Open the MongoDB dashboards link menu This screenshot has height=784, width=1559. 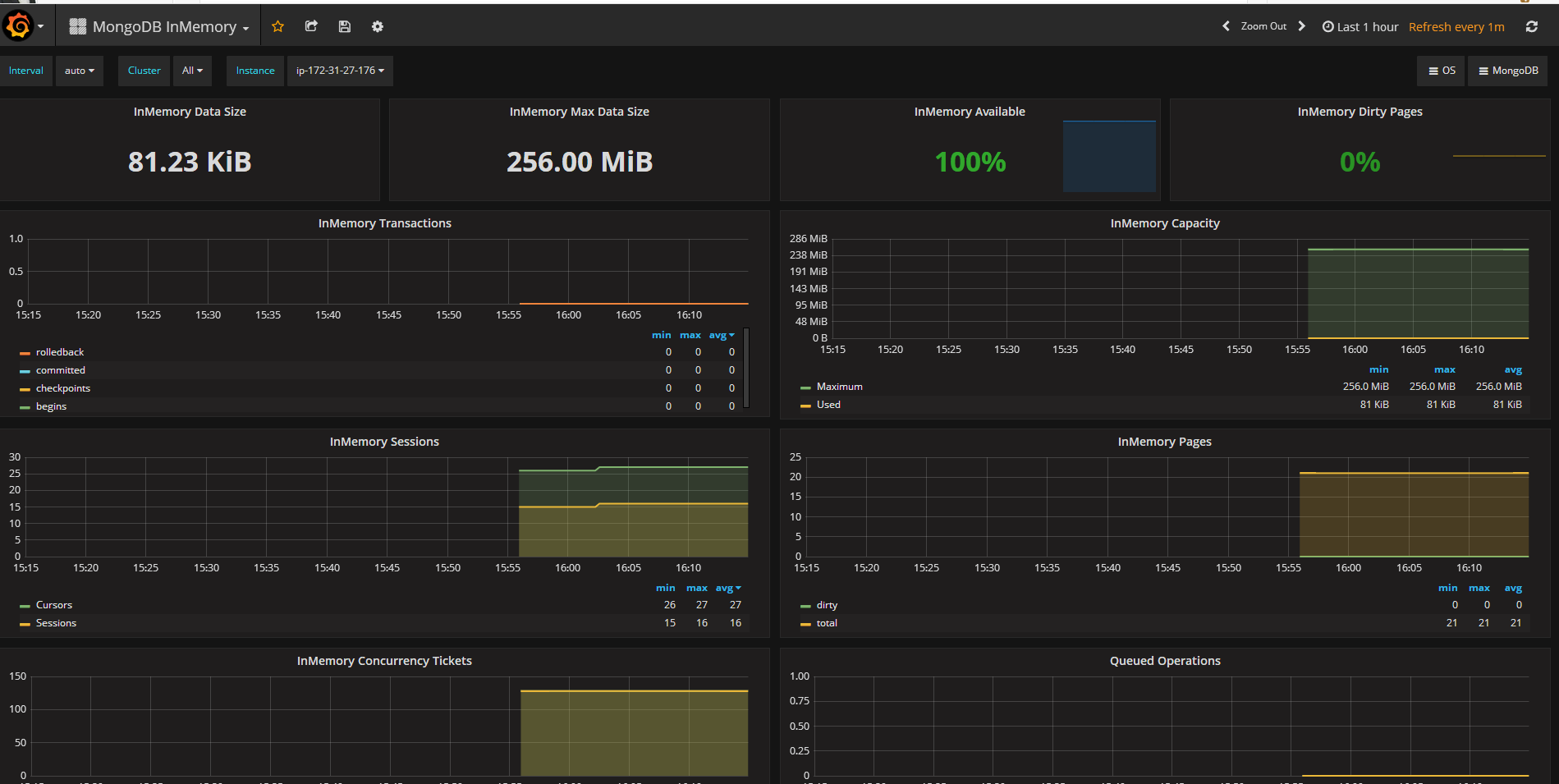[1508, 71]
